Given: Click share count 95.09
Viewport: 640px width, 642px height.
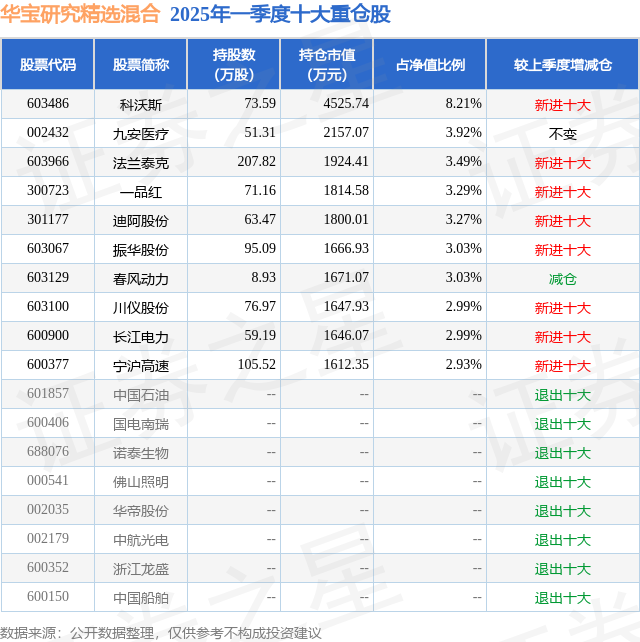Looking at the screenshot, I should click(260, 249).
